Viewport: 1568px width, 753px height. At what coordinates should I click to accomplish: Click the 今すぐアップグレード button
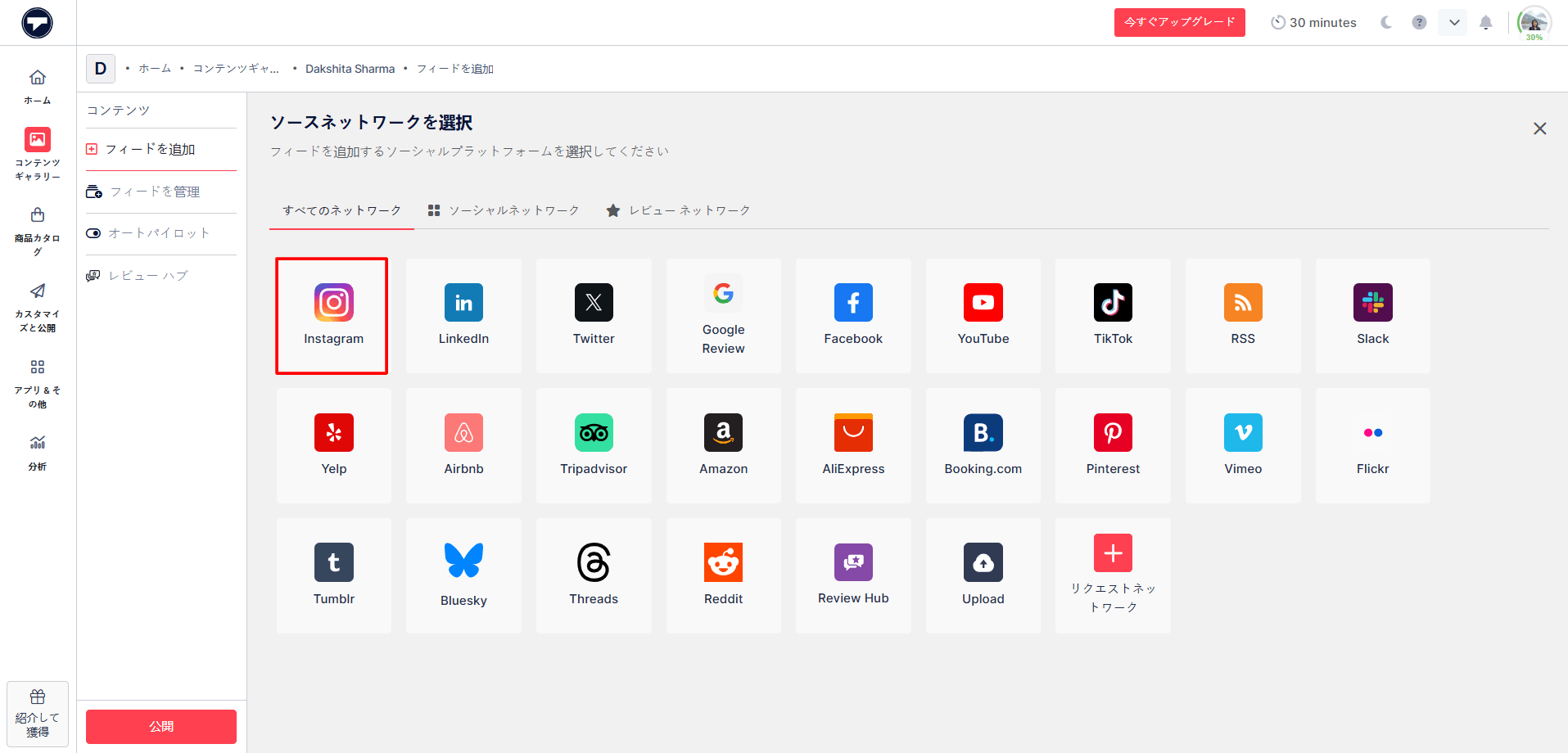pyautogui.click(x=1179, y=22)
